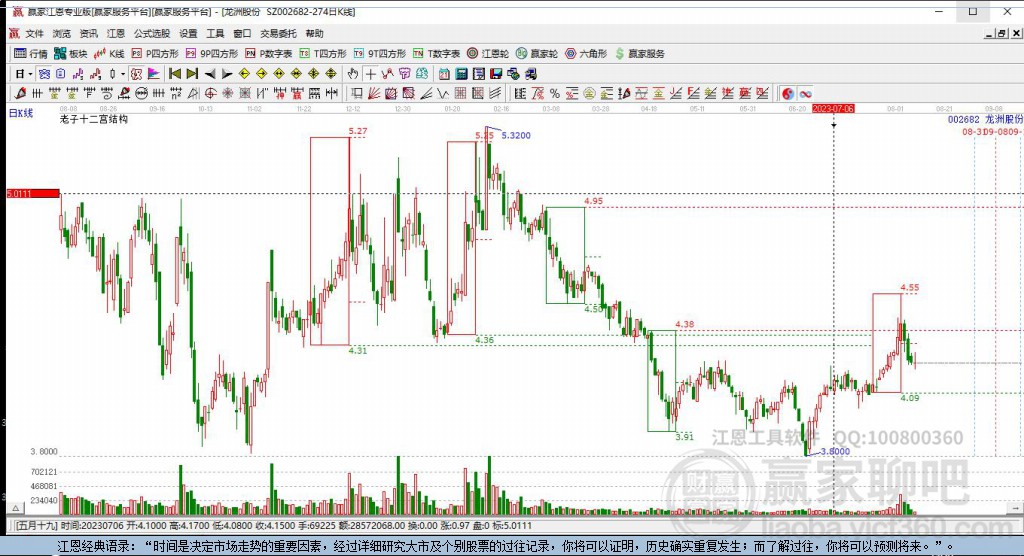Expand the candlestick style dropdown arrow
This screenshot has width=1024, height=556.
point(122,74)
